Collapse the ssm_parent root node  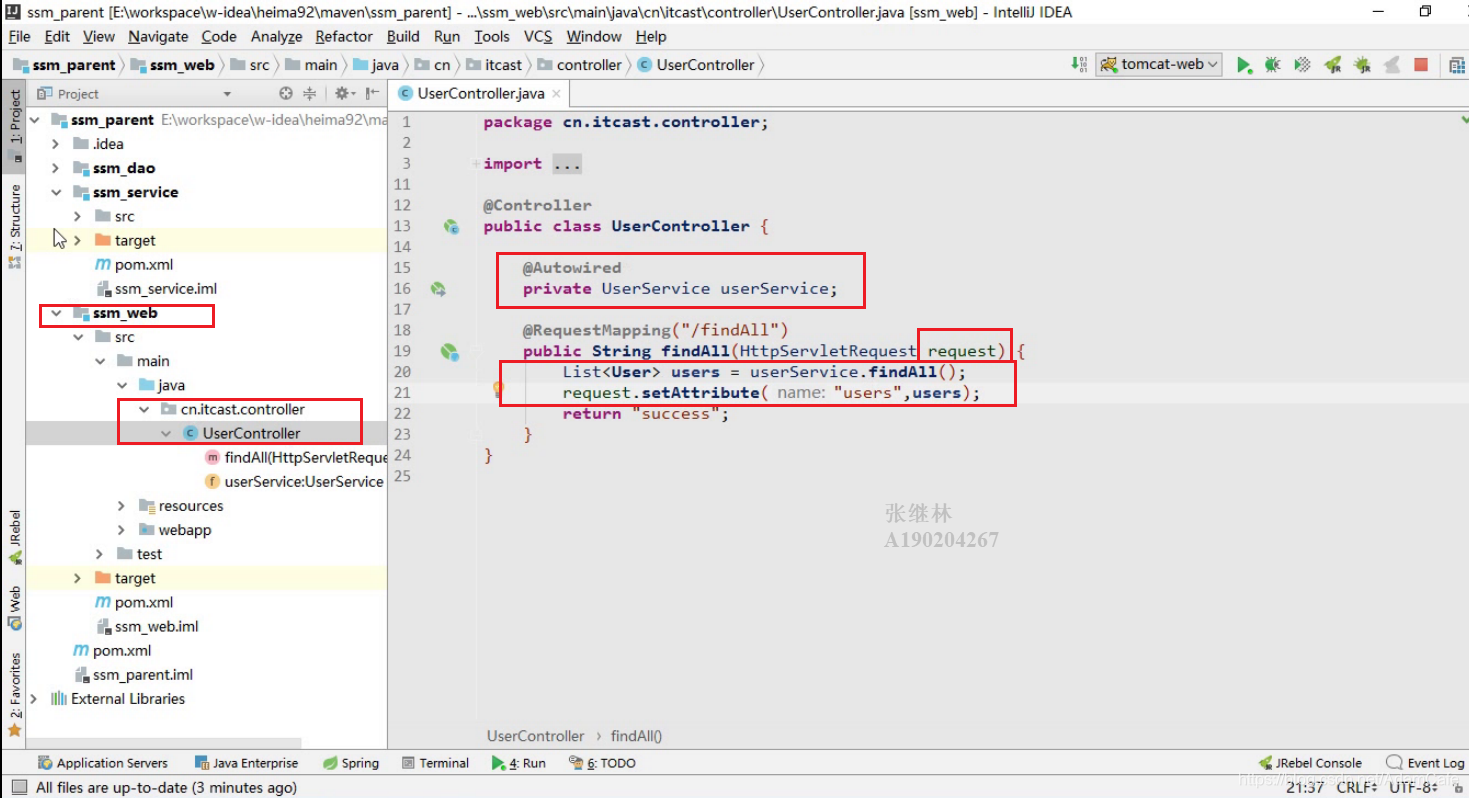(x=35, y=120)
